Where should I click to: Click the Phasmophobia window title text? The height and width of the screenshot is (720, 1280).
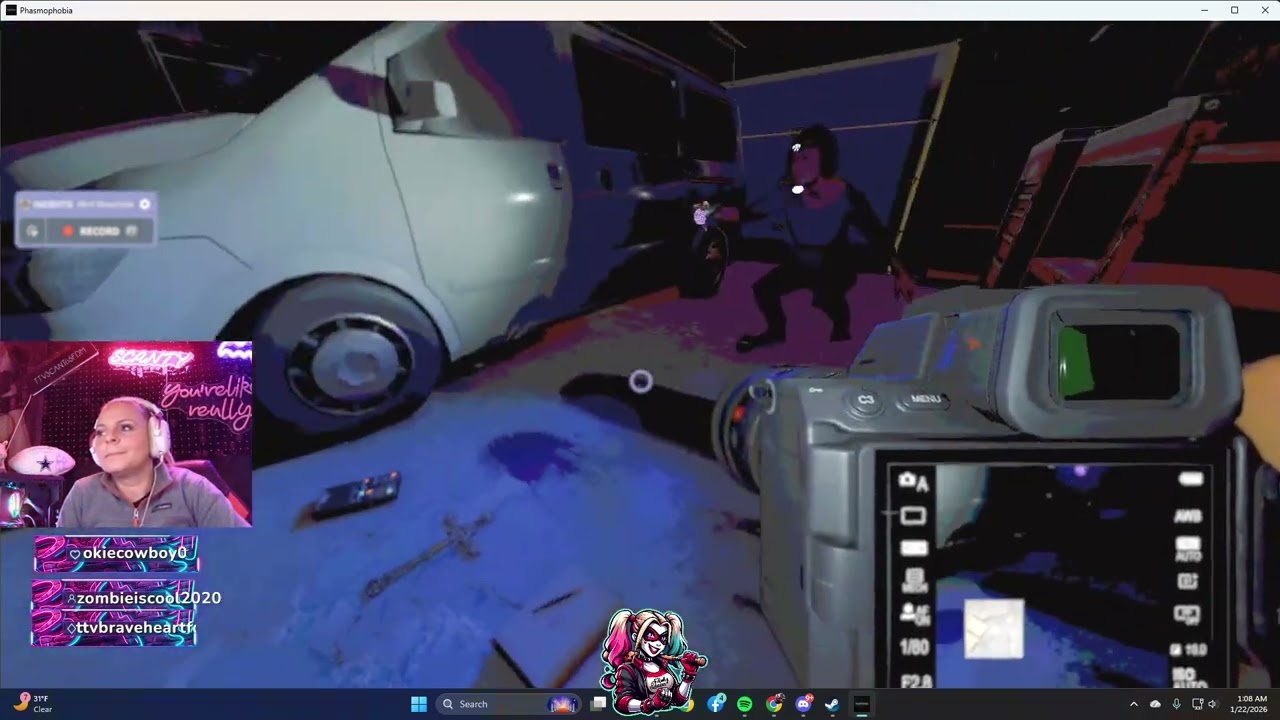[46, 10]
